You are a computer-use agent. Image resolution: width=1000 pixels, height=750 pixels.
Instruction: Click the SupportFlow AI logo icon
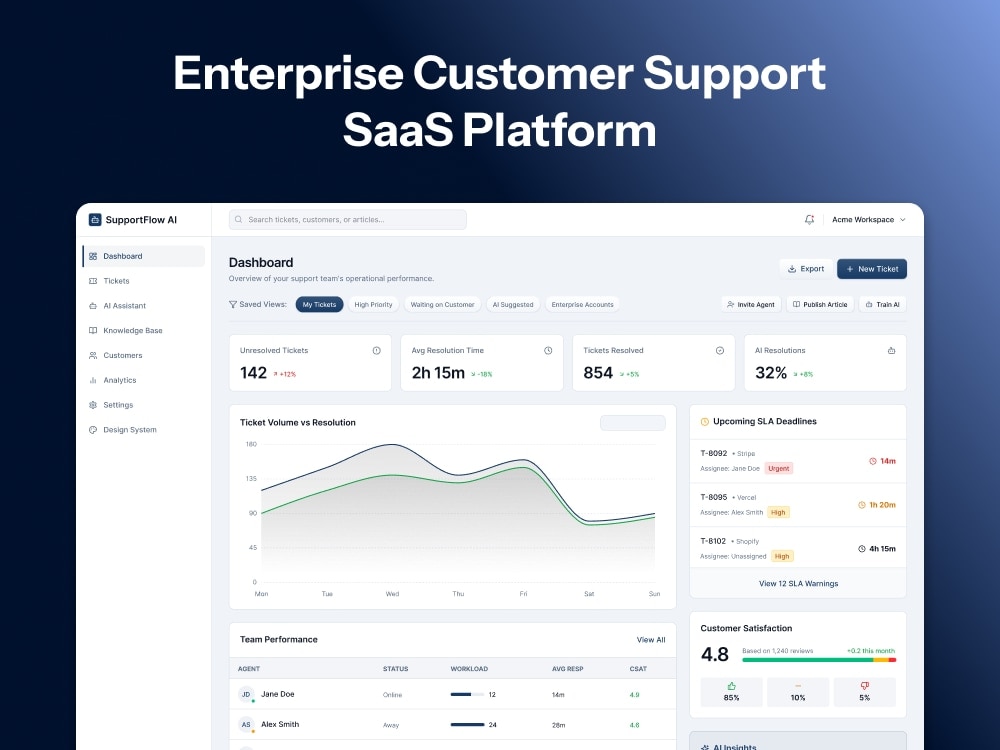click(95, 219)
